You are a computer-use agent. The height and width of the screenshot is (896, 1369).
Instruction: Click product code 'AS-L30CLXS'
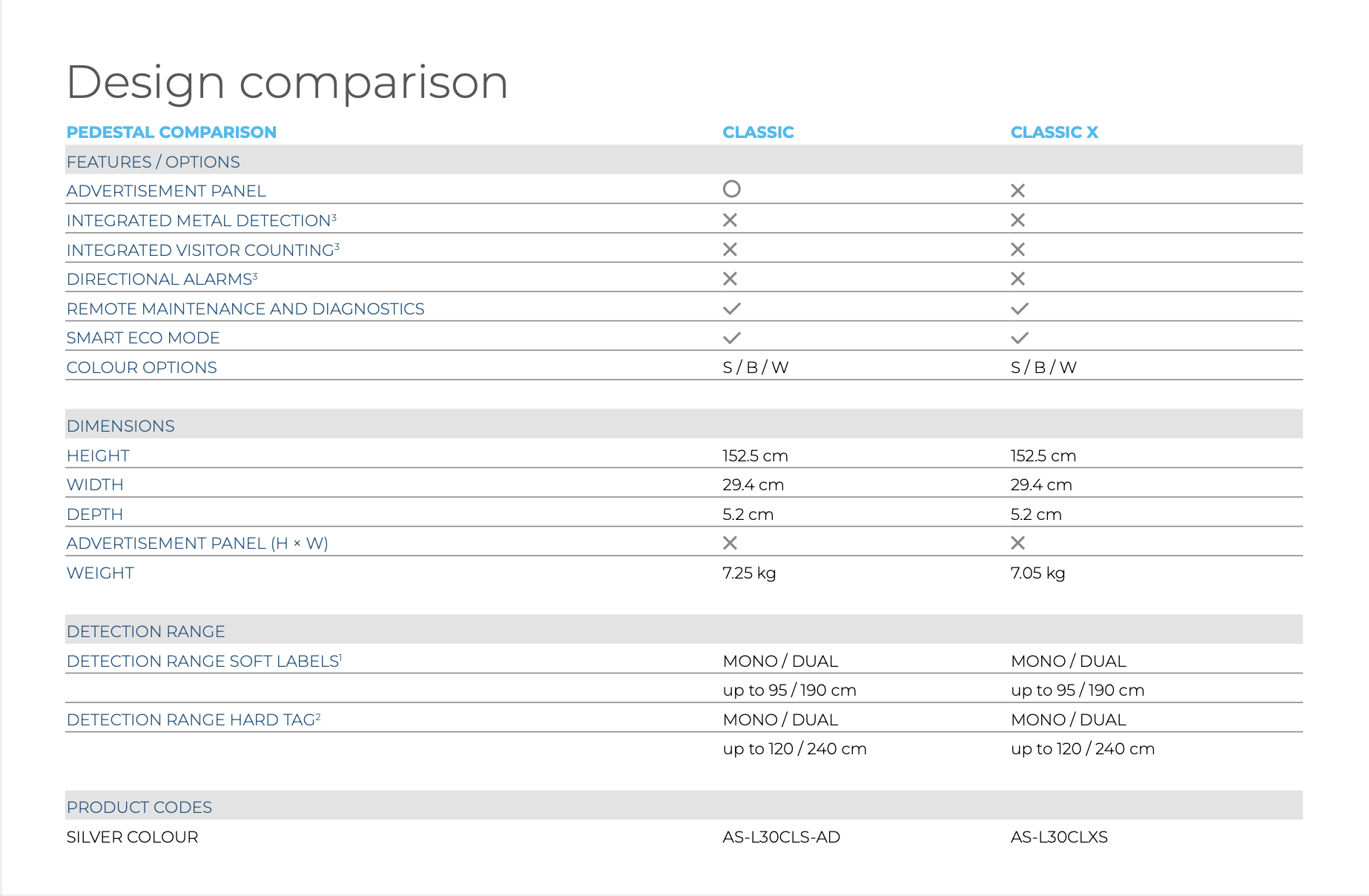point(1059,837)
